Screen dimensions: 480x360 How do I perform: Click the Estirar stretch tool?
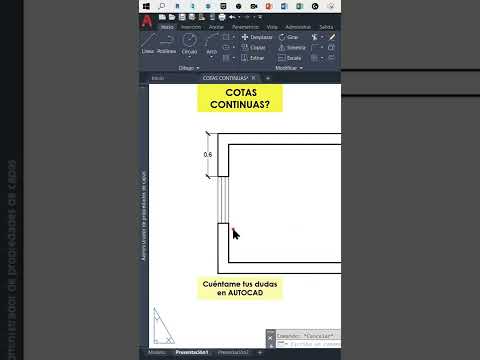pos(253,58)
